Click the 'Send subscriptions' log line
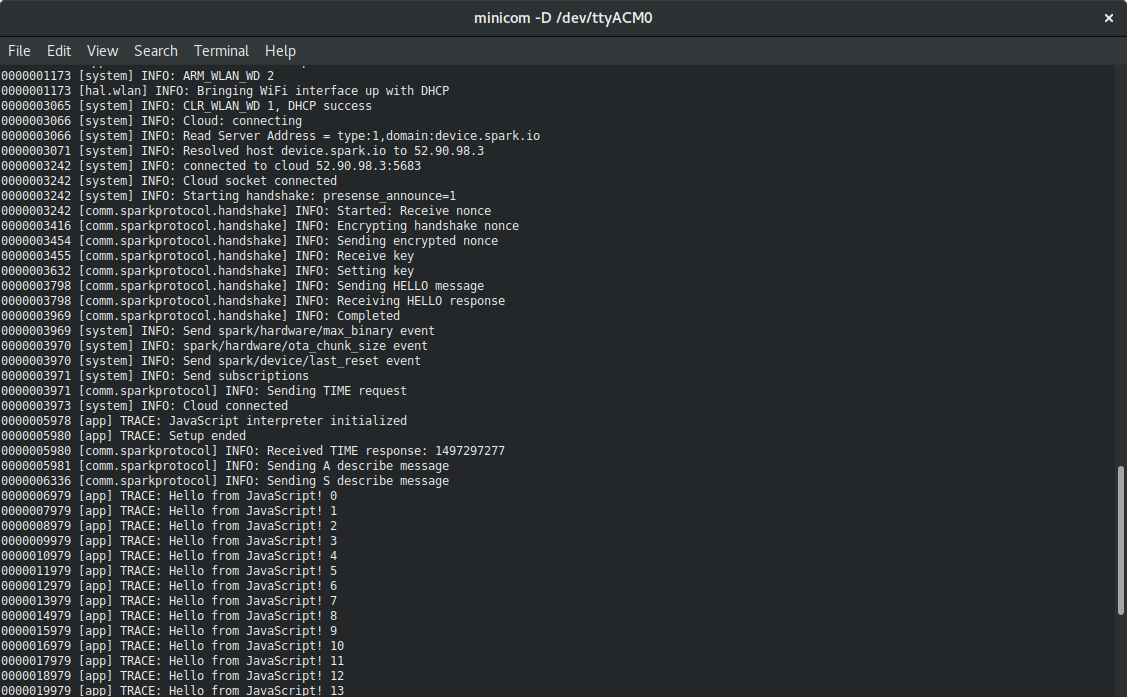This screenshot has width=1127, height=697. pyautogui.click(x=155, y=376)
